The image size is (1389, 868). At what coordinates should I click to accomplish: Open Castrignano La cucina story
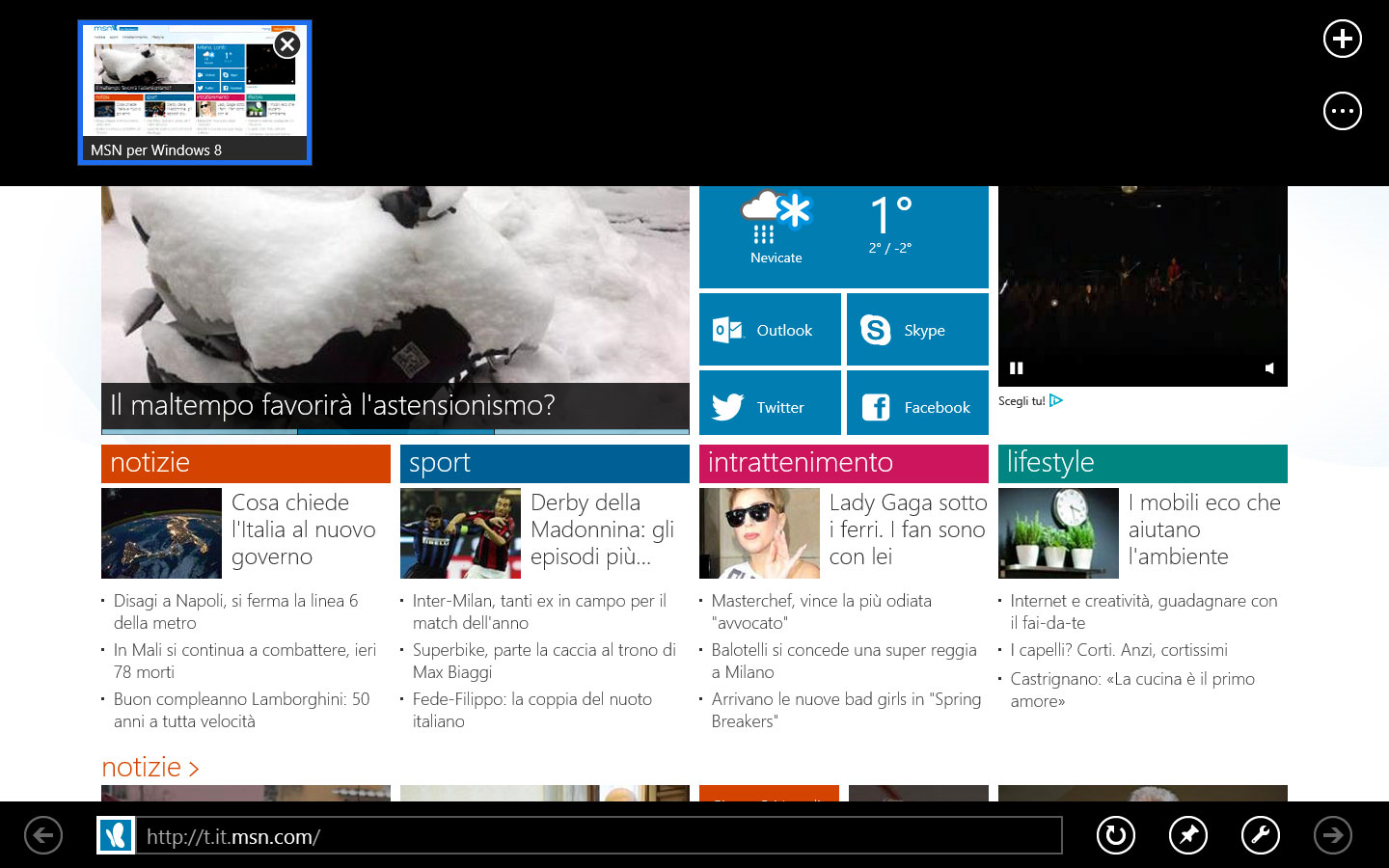(1132, 690)
